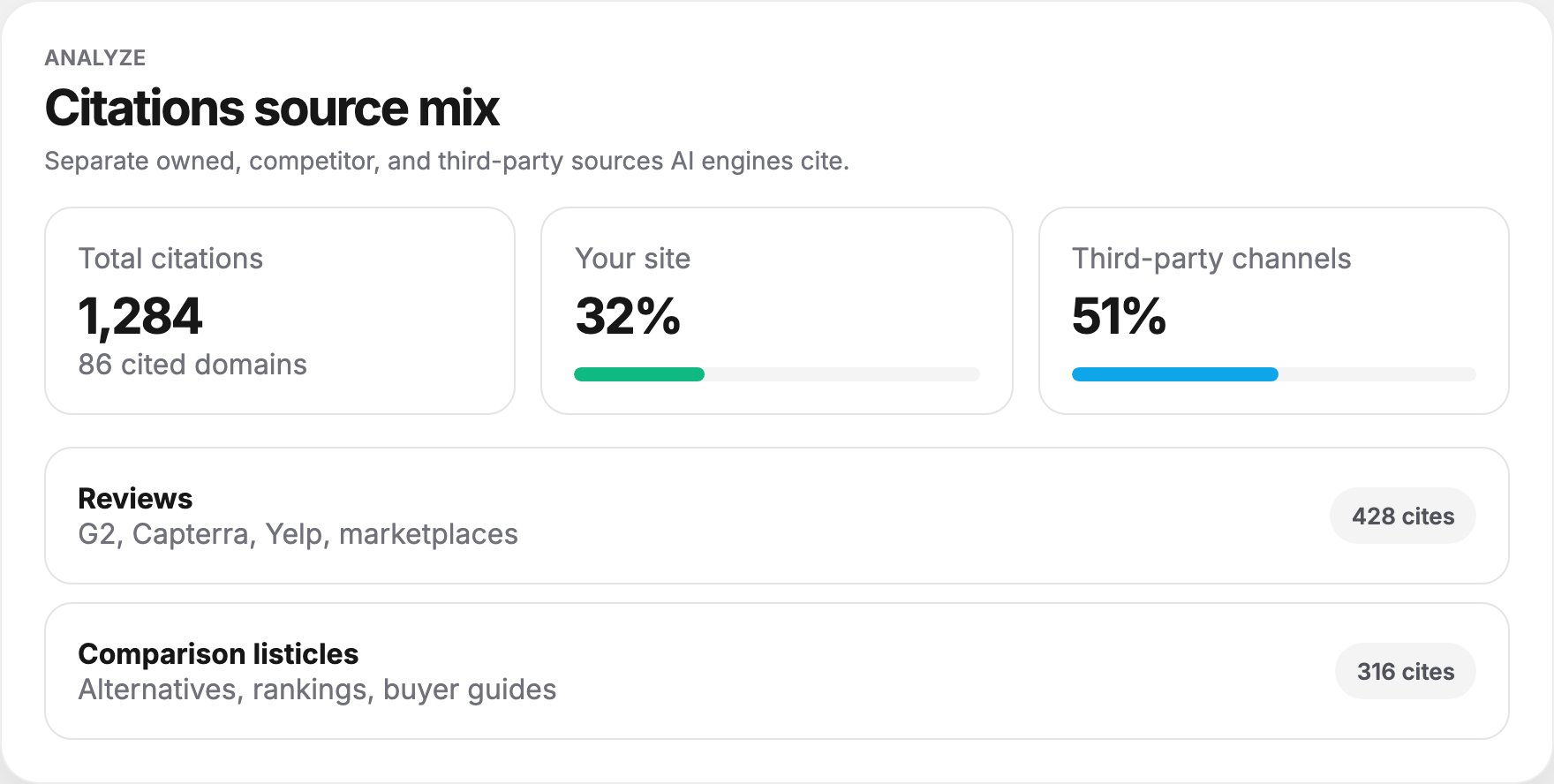Click the Reviews title text
1554x784 pixels.
[135, 499]
